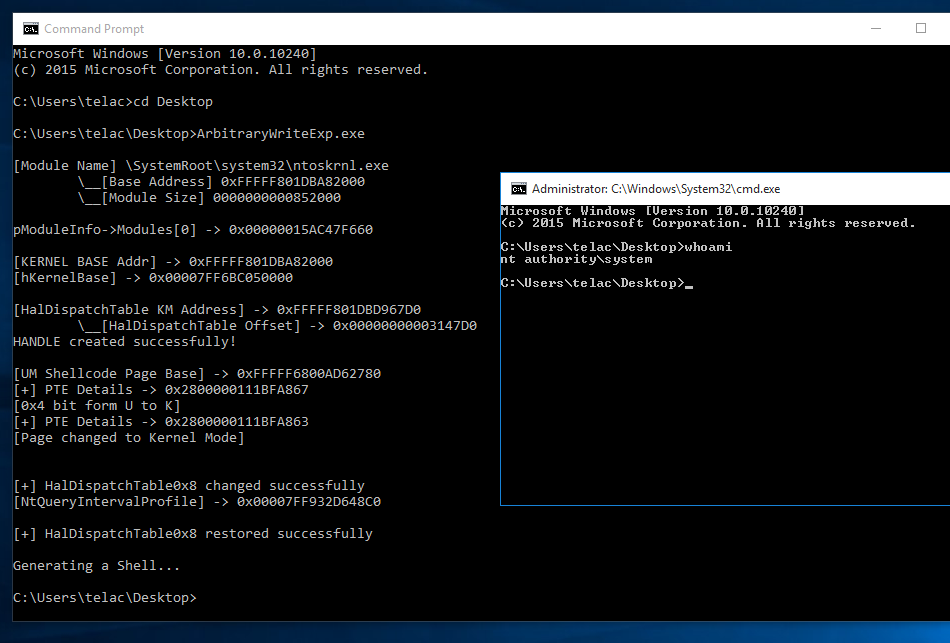Click 'Page changed to Kernel Mode' line
The image size is (950, 643).
click(129, 438)
